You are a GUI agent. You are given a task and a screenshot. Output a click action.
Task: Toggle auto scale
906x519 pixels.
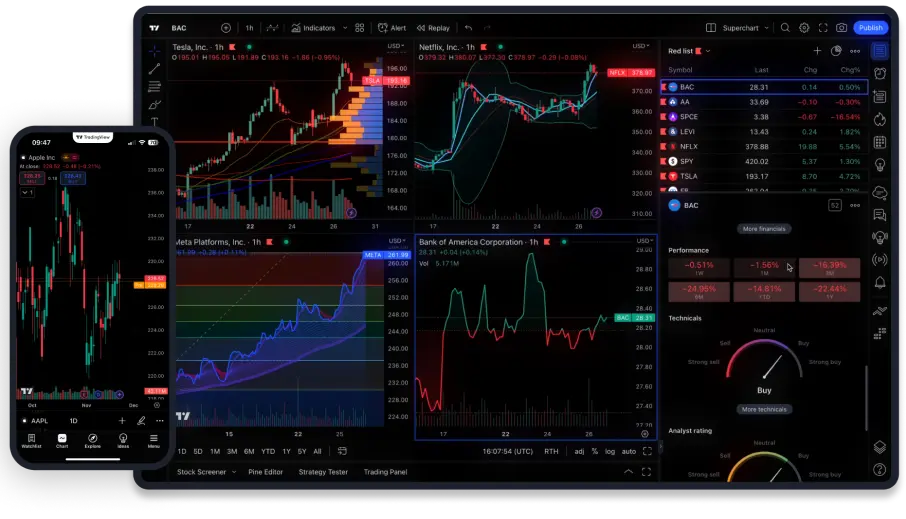pyautogui.click(x=629, y=451)
